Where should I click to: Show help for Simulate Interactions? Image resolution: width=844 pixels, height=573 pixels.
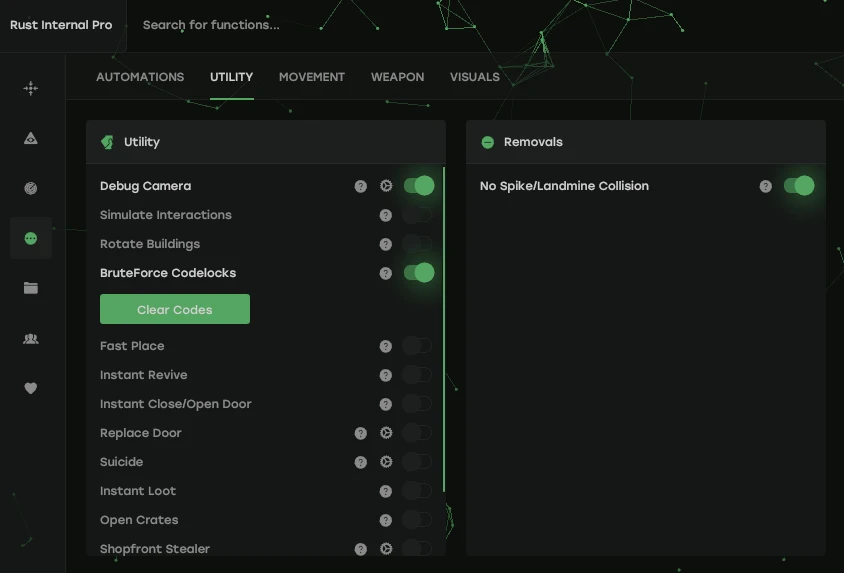tap(385, 215)
